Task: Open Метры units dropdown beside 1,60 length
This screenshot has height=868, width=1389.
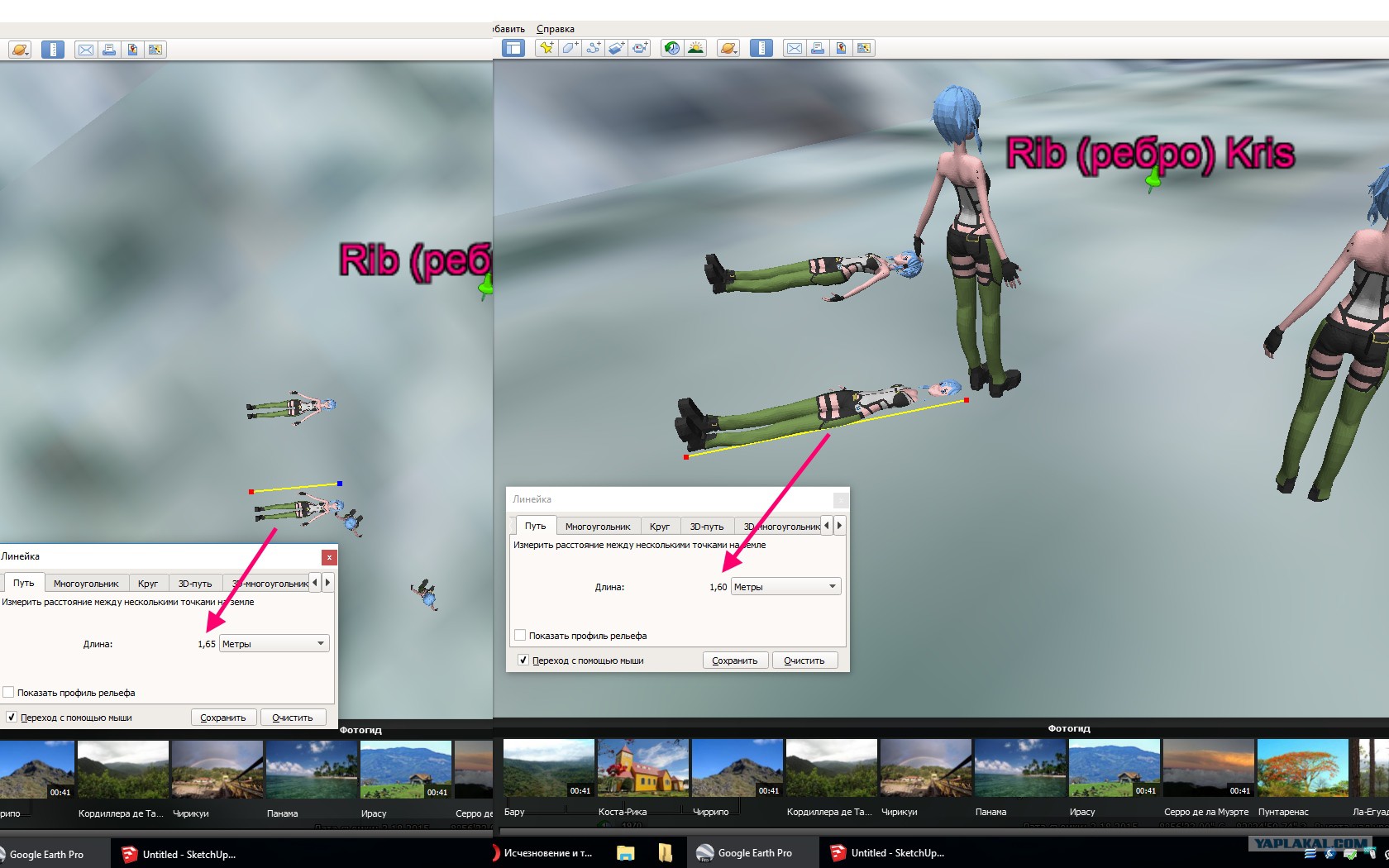Action: pos(785,587)
